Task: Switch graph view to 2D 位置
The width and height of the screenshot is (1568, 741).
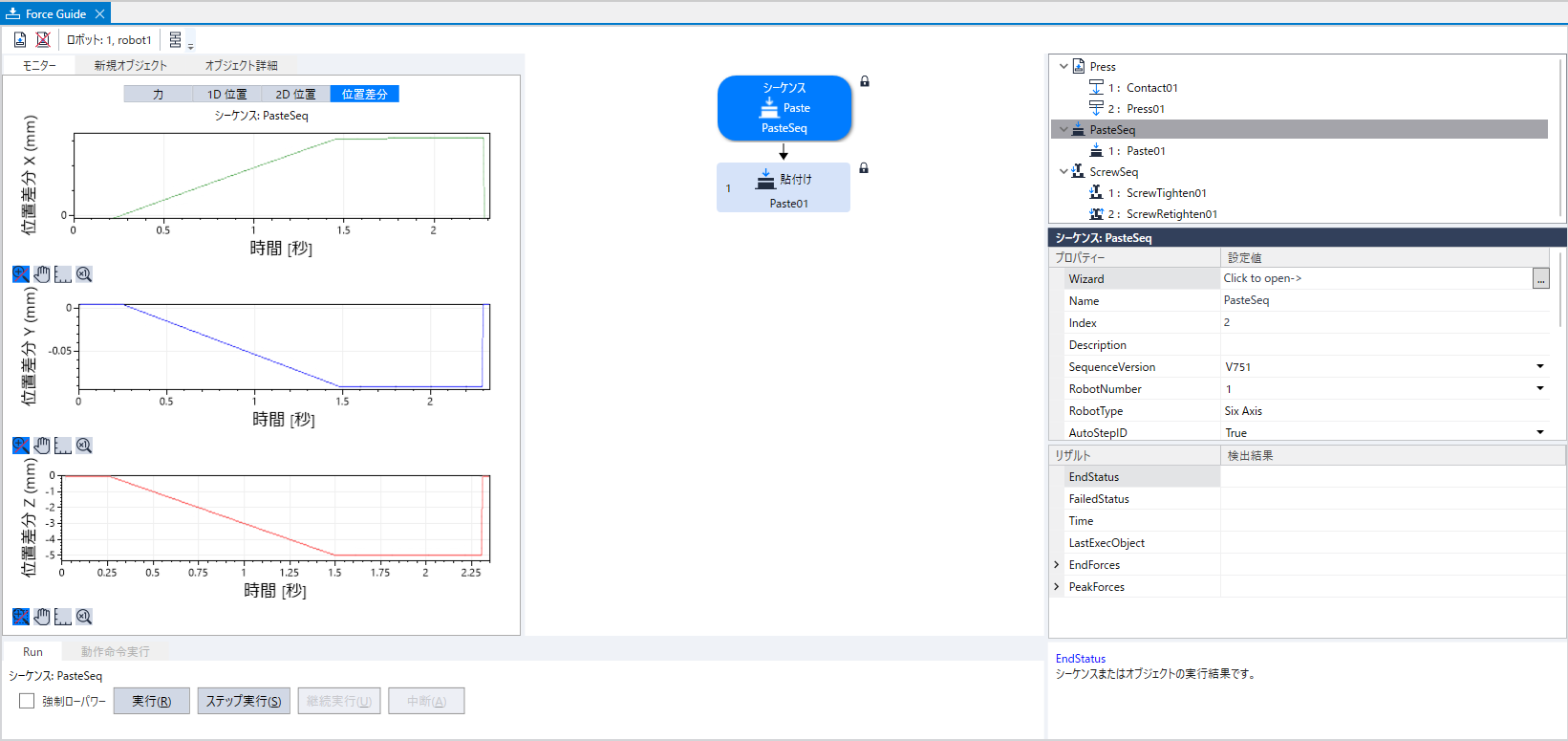Action: pyautogui.click(x=295, y=94)
